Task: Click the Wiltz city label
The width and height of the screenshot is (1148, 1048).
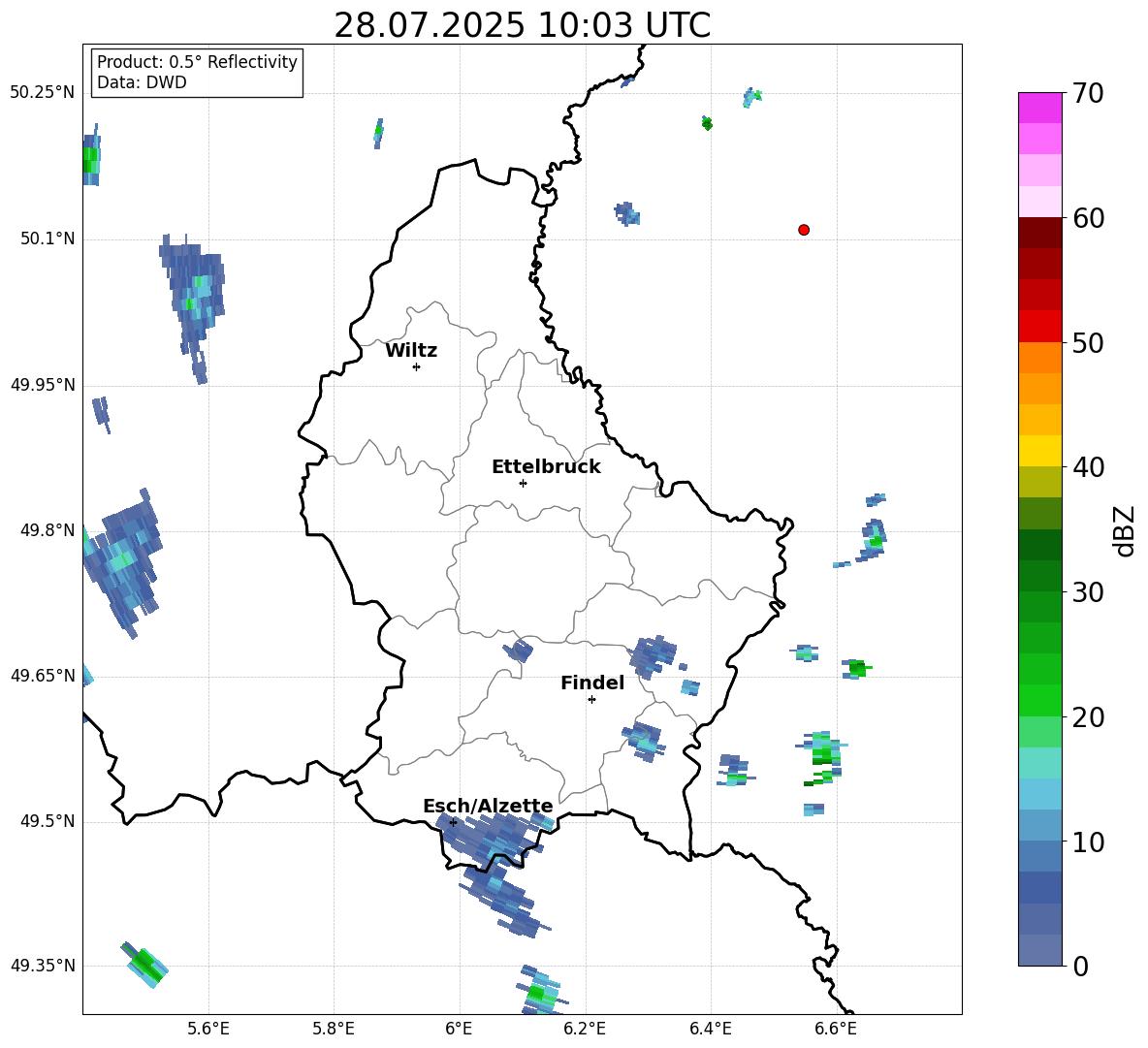Action: [x=411, y=351]
